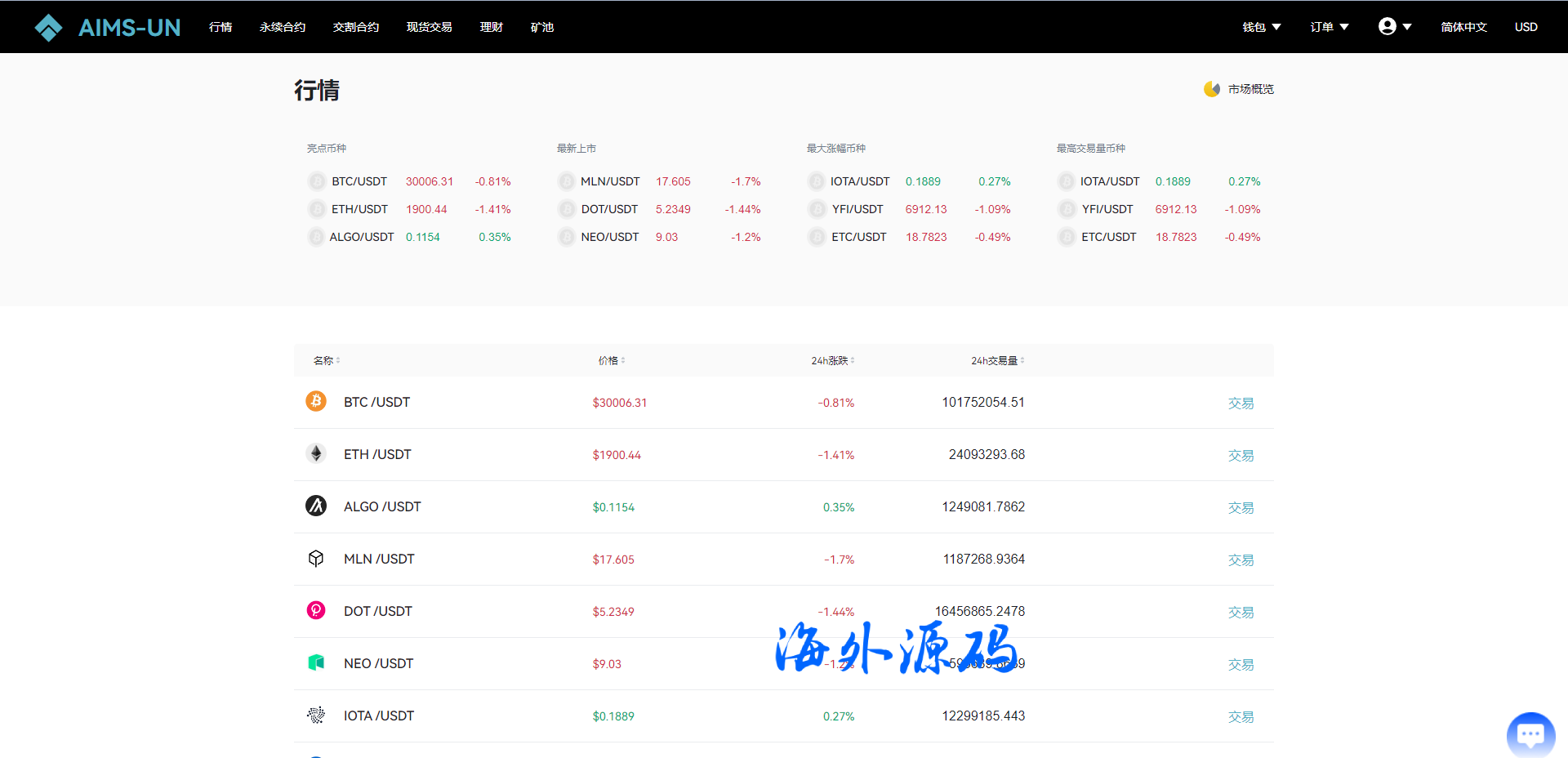This screenshot has height=758, width=1568.
Task: Expand the 钱包 wallet dropdown
Action: click(1261, 27)
